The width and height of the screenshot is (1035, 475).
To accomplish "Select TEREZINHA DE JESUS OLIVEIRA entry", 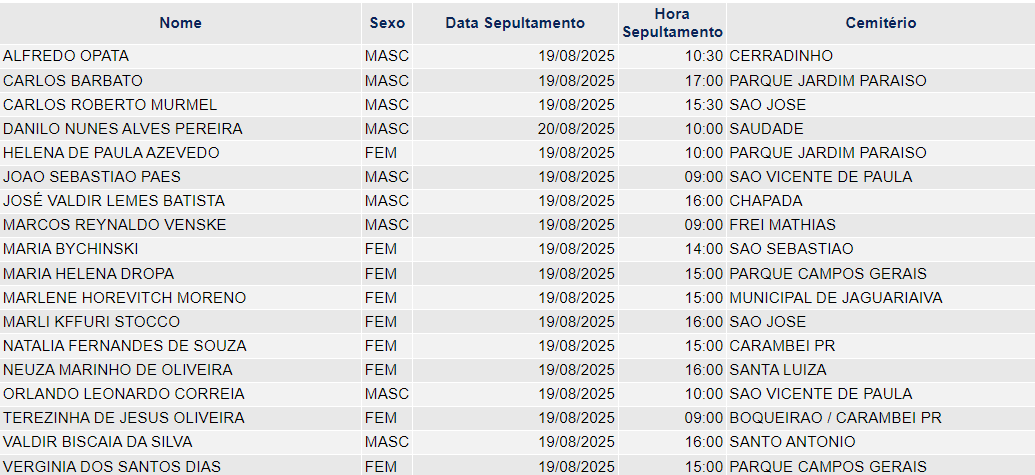I will pyautogui.click(x=123, y=418).
